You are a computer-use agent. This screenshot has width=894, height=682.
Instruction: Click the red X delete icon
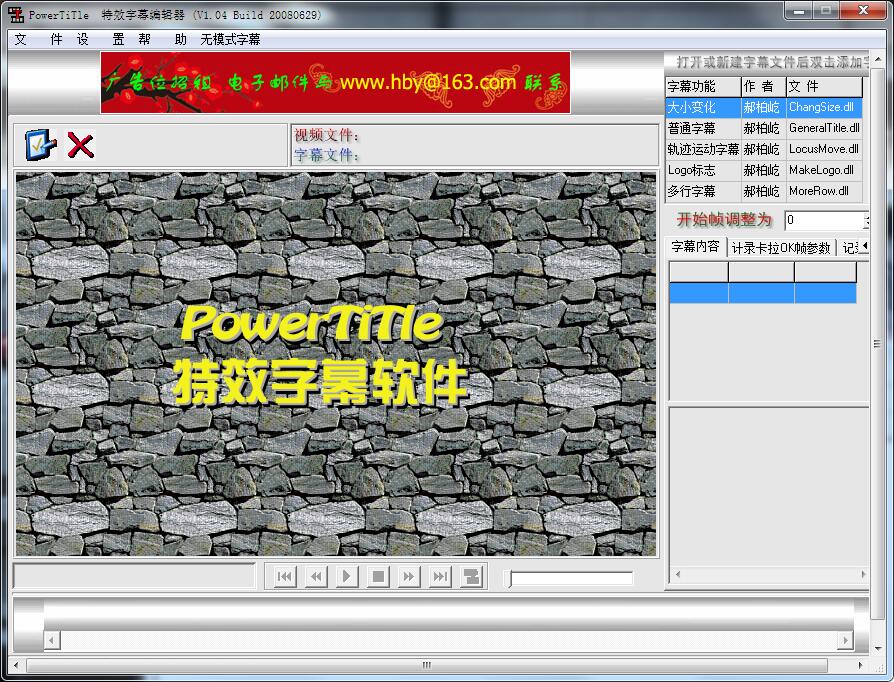coord(80,144)
